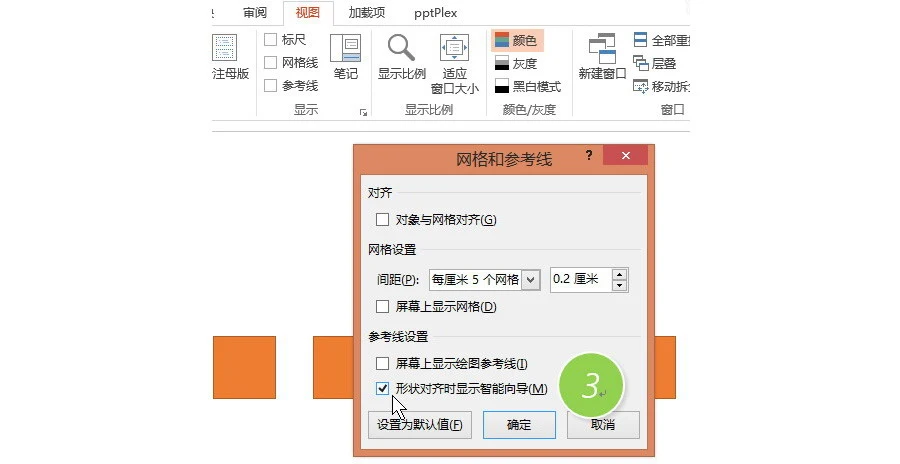Viewport: 900px width, 464px height.
Task: Select Fit to Window (适应窗口大小)
Action: click(x=454, y=64)
